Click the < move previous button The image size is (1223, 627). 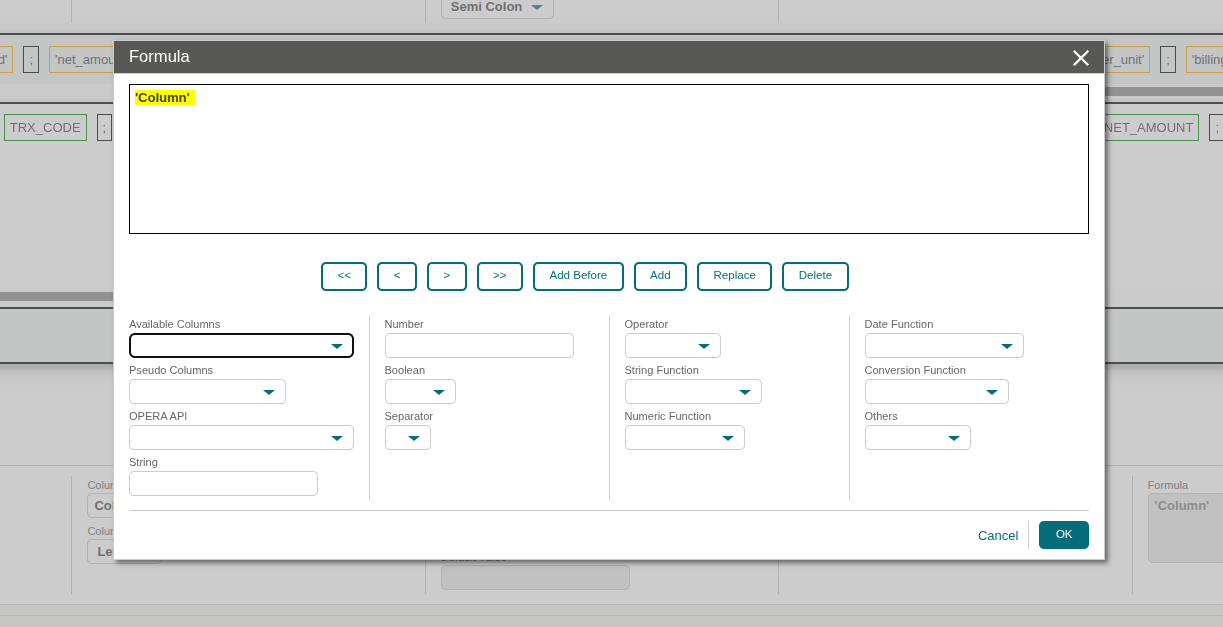click(397, 276)
